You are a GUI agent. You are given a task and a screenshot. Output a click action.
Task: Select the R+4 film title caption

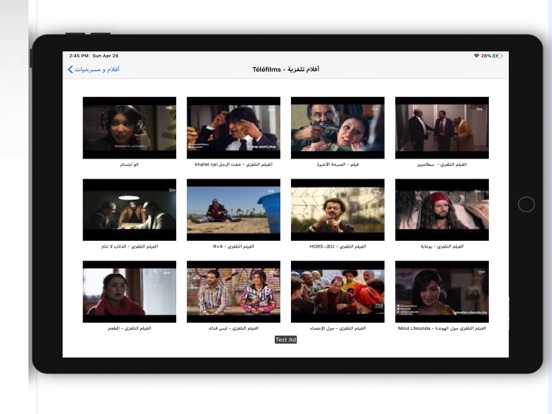(x=233, y=246)
